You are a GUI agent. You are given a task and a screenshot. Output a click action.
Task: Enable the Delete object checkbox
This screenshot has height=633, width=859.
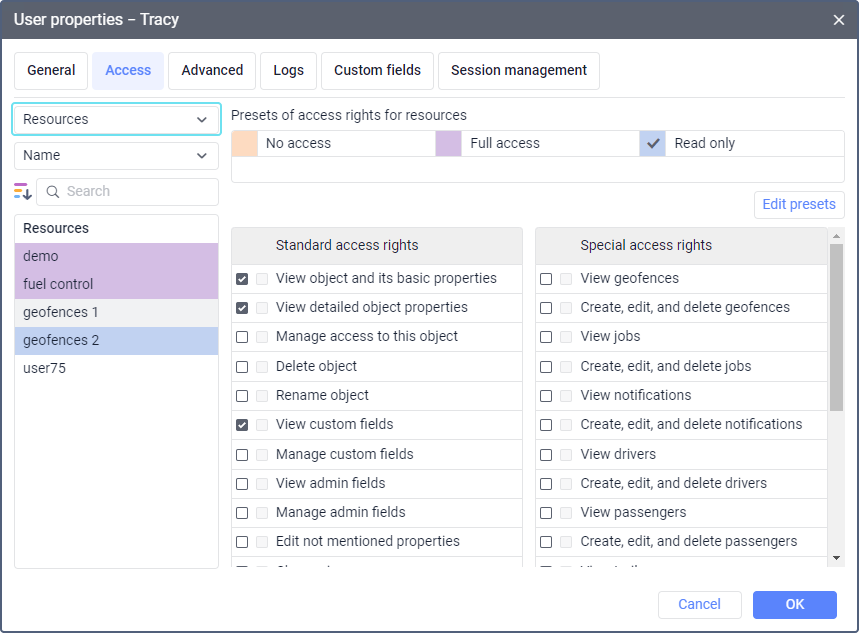pos(242,367)
